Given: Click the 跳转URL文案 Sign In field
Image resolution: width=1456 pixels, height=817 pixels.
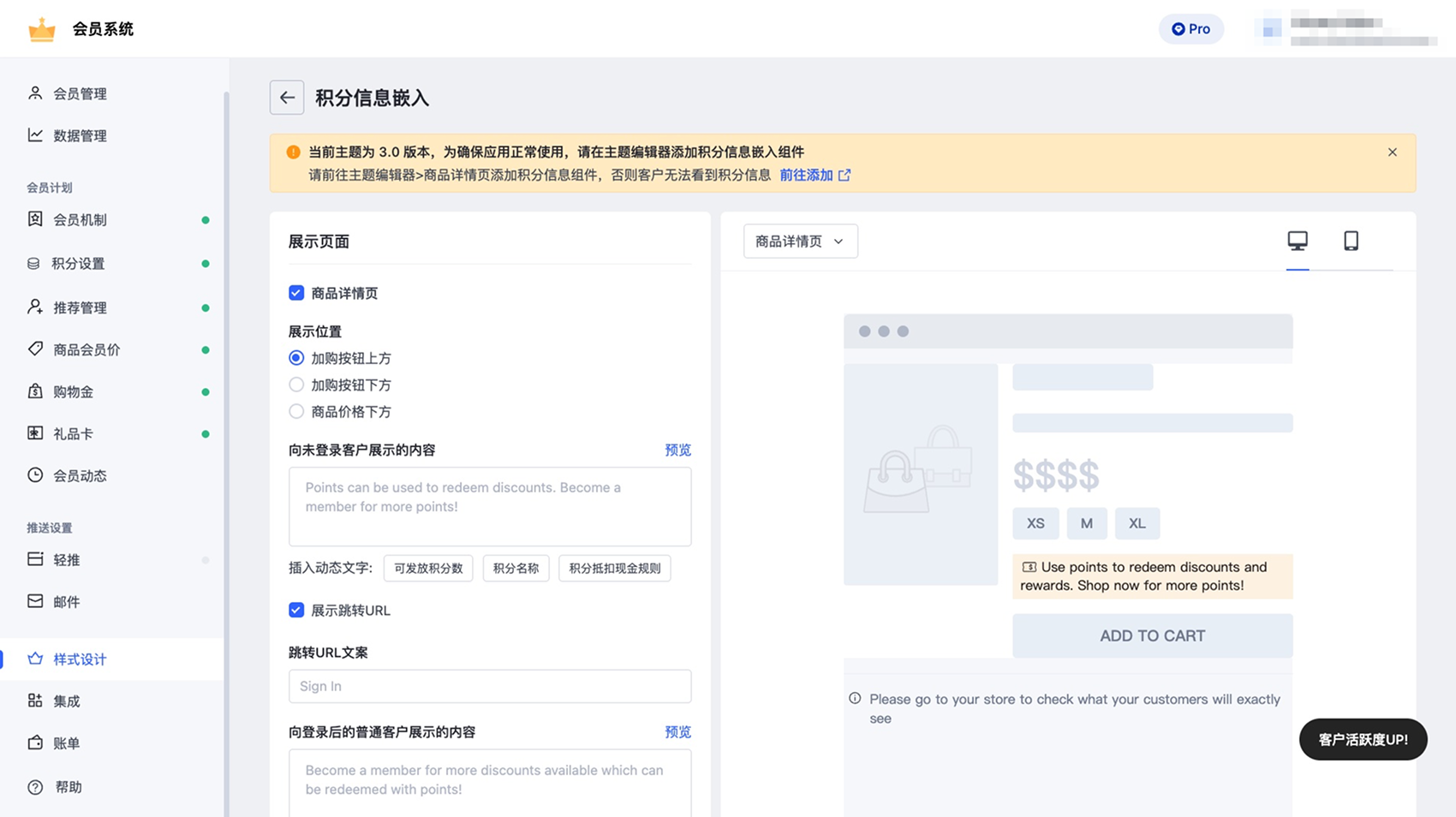Looking at the screenshot, I should click(x=490, y=686).
